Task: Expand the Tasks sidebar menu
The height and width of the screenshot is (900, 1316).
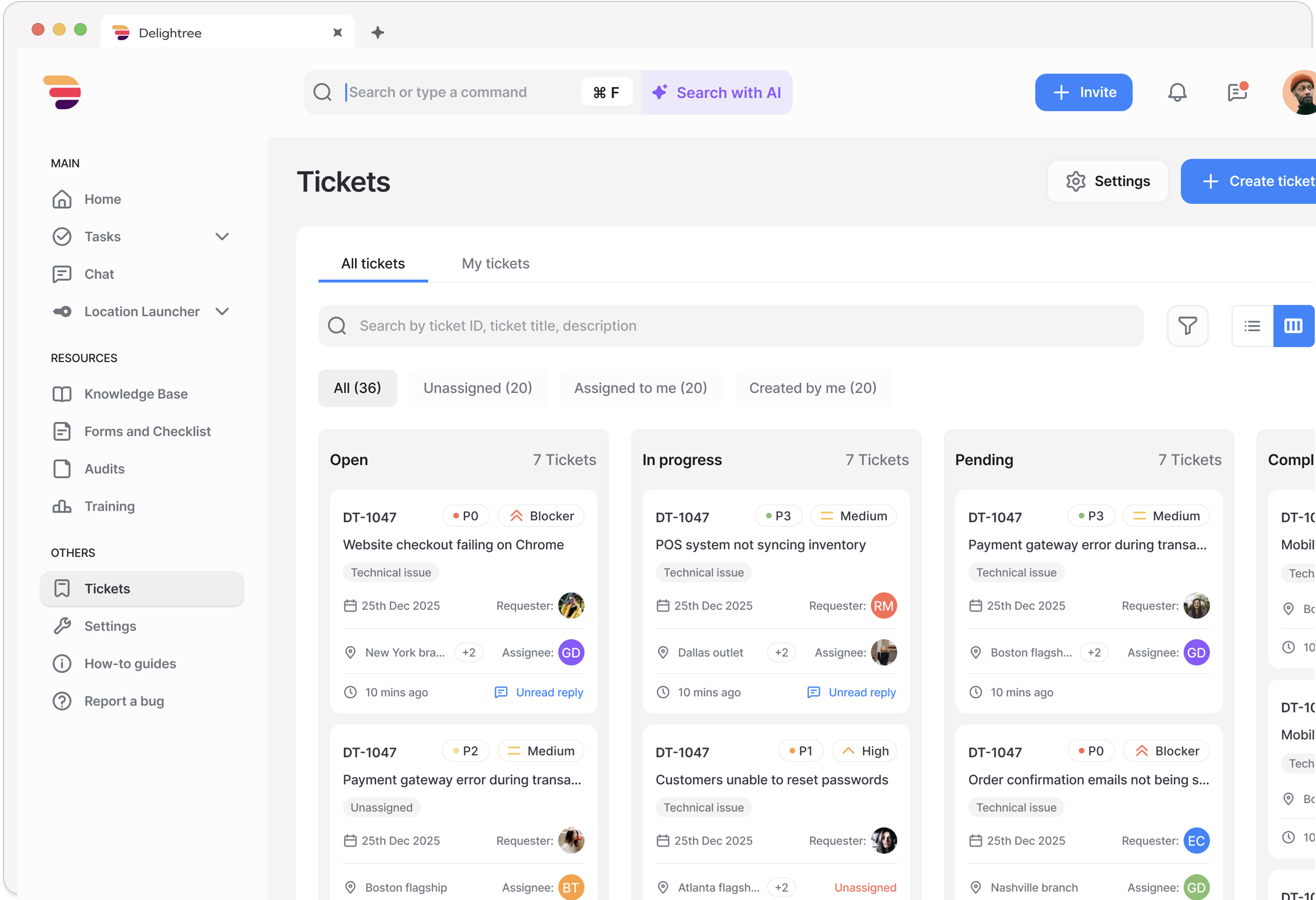Action: coord(221,236)
